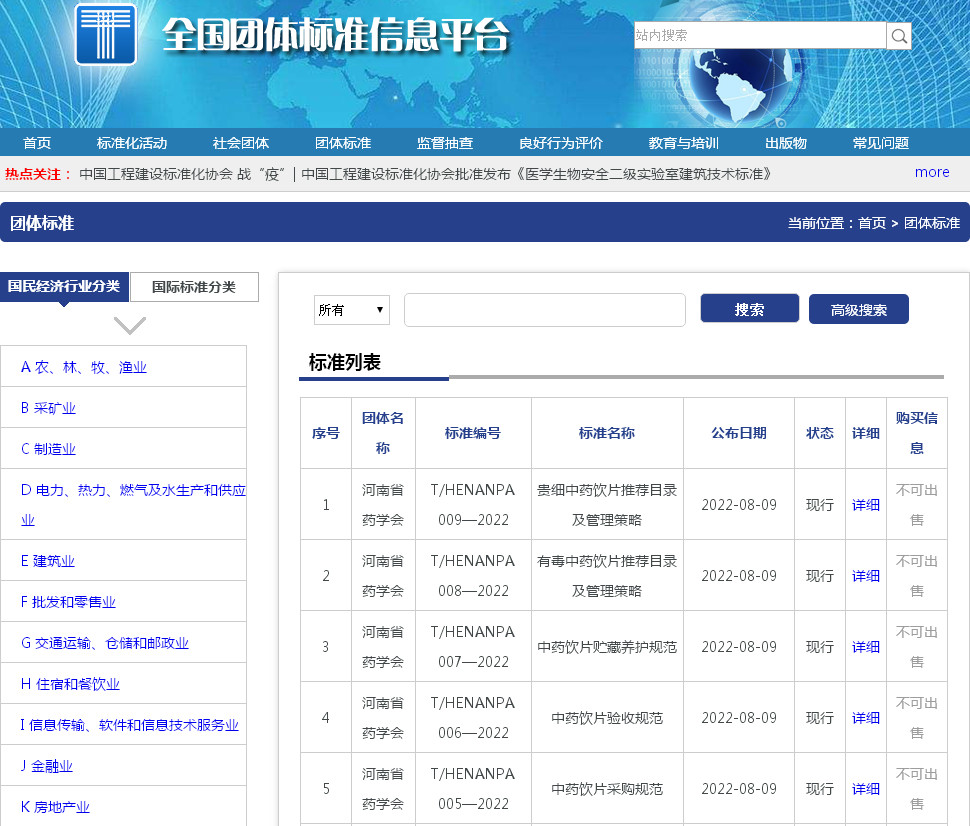Select category C 制造业

(48, 449)
